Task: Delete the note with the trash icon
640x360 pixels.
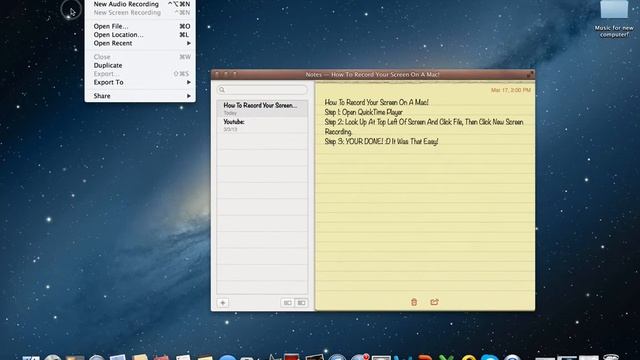Action: 414,302
